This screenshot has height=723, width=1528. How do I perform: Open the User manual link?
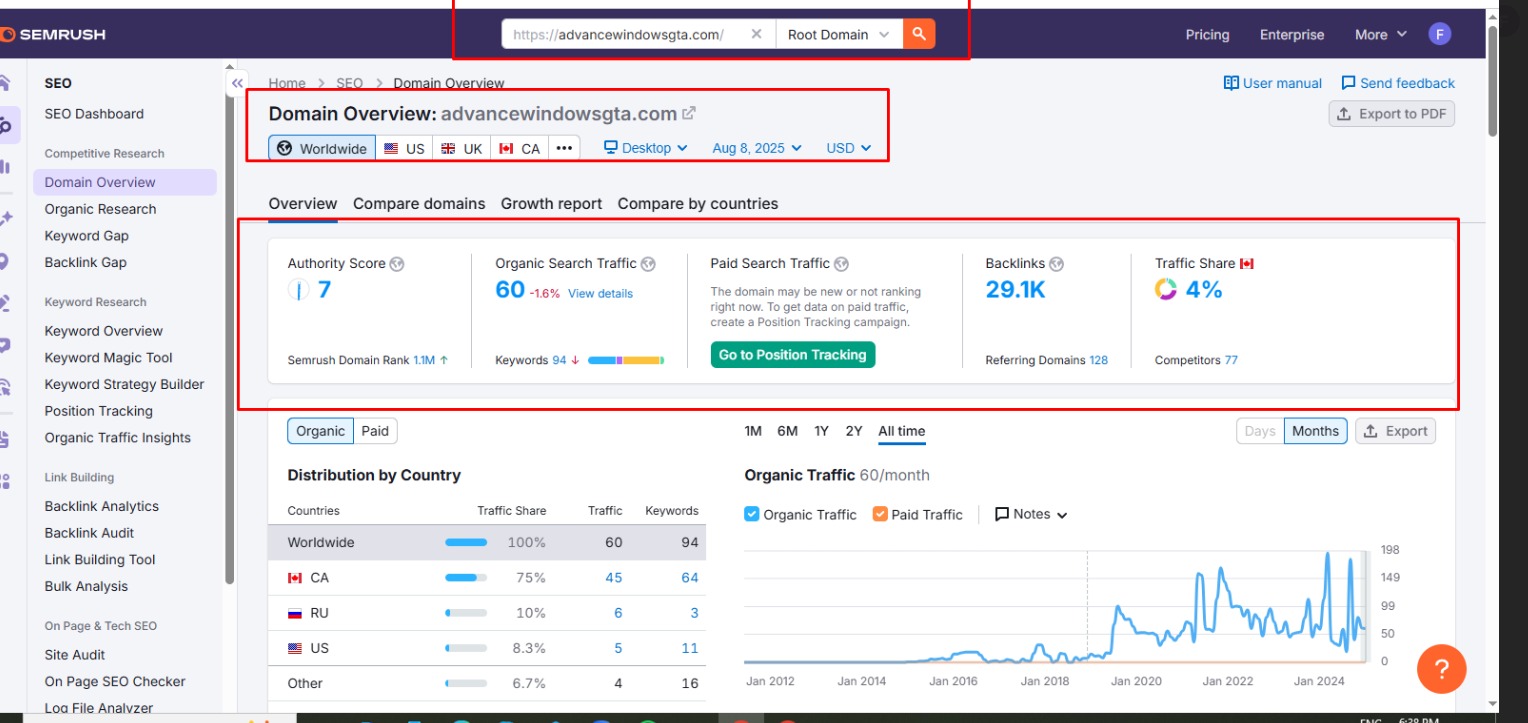coord(1273,83)
